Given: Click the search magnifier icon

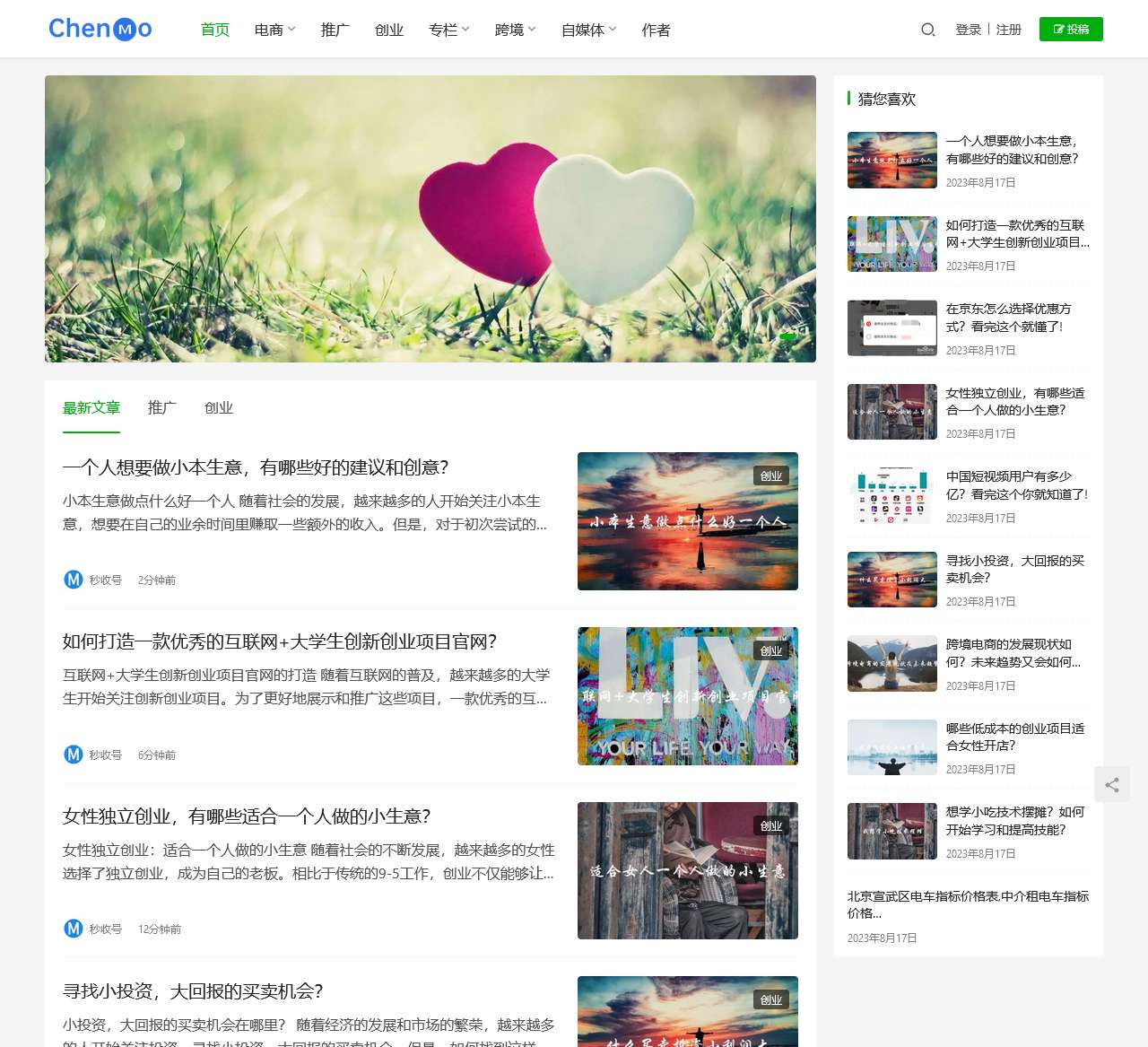Looking at the screenshot, I should [x=927, y=30].
